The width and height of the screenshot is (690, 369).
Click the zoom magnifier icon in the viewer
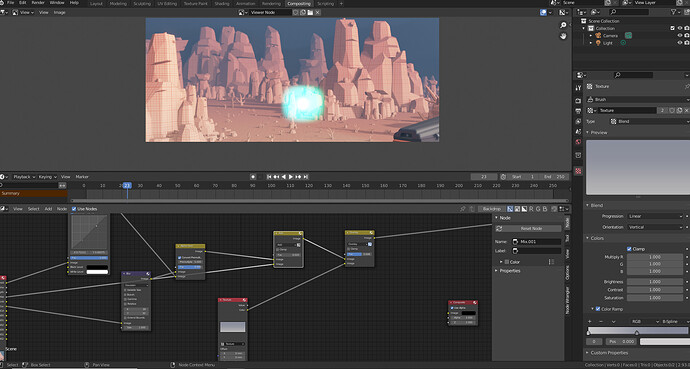coord(563,26)
